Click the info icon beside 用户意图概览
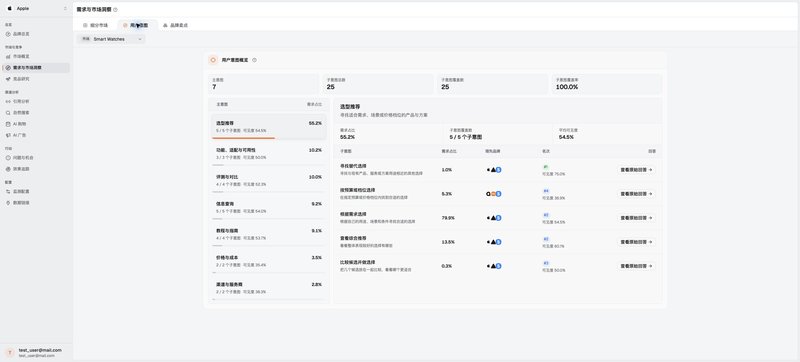Screen dimensions: 800x362 point(254,60)
